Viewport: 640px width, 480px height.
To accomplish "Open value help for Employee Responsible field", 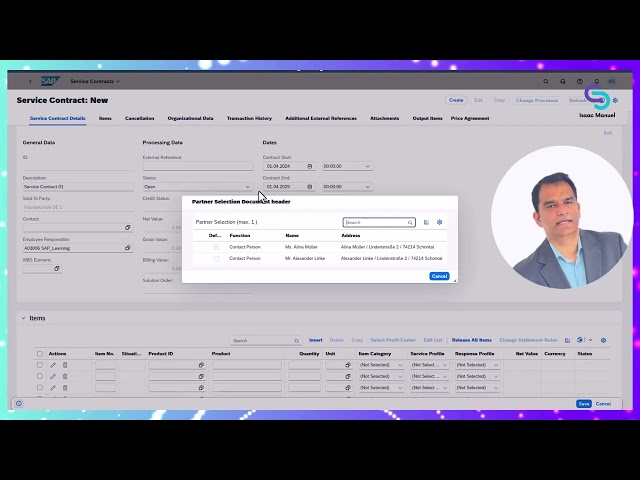I will (127, 248).
